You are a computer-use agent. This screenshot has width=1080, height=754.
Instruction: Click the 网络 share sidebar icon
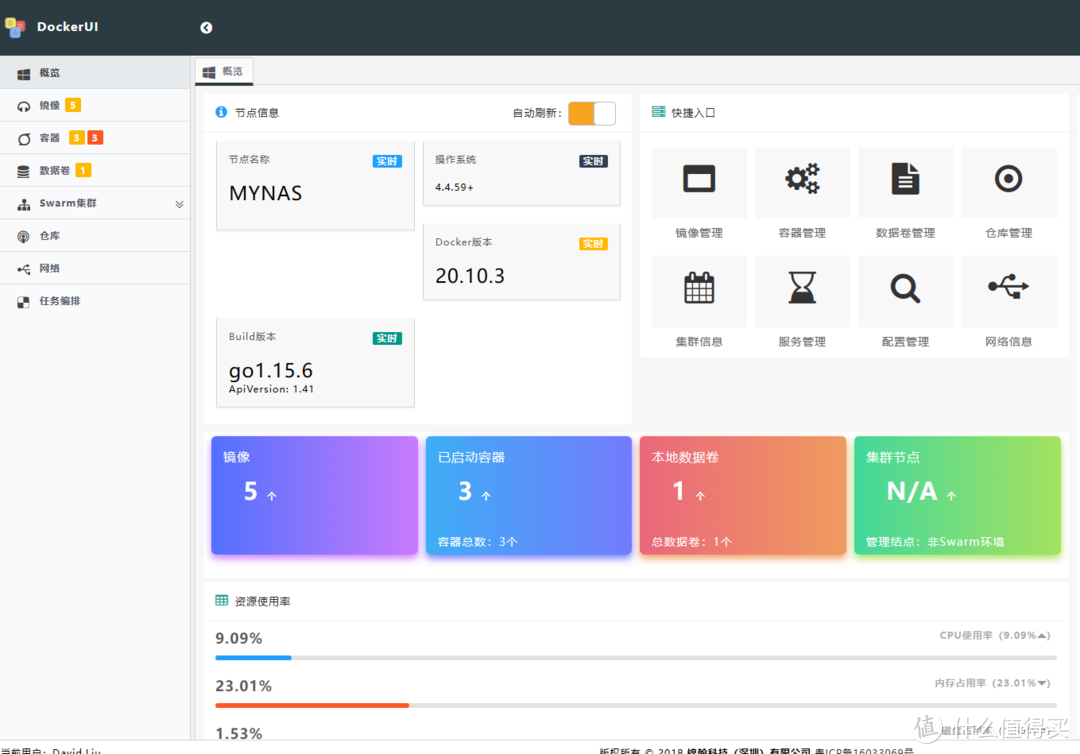pos(23,269)
